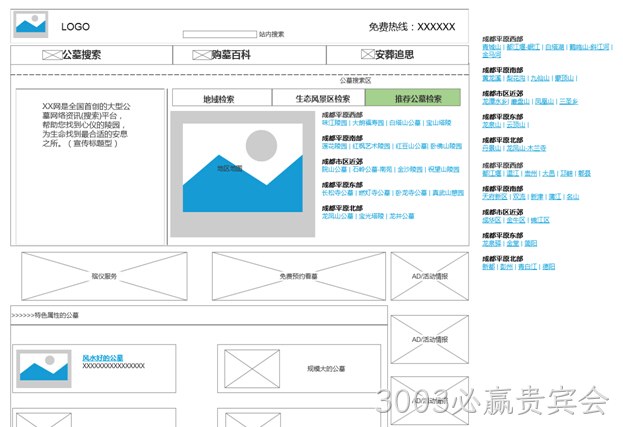Open the 青白江 region link
Viewport: 623px width, 427px height.
tap(528, 267)
